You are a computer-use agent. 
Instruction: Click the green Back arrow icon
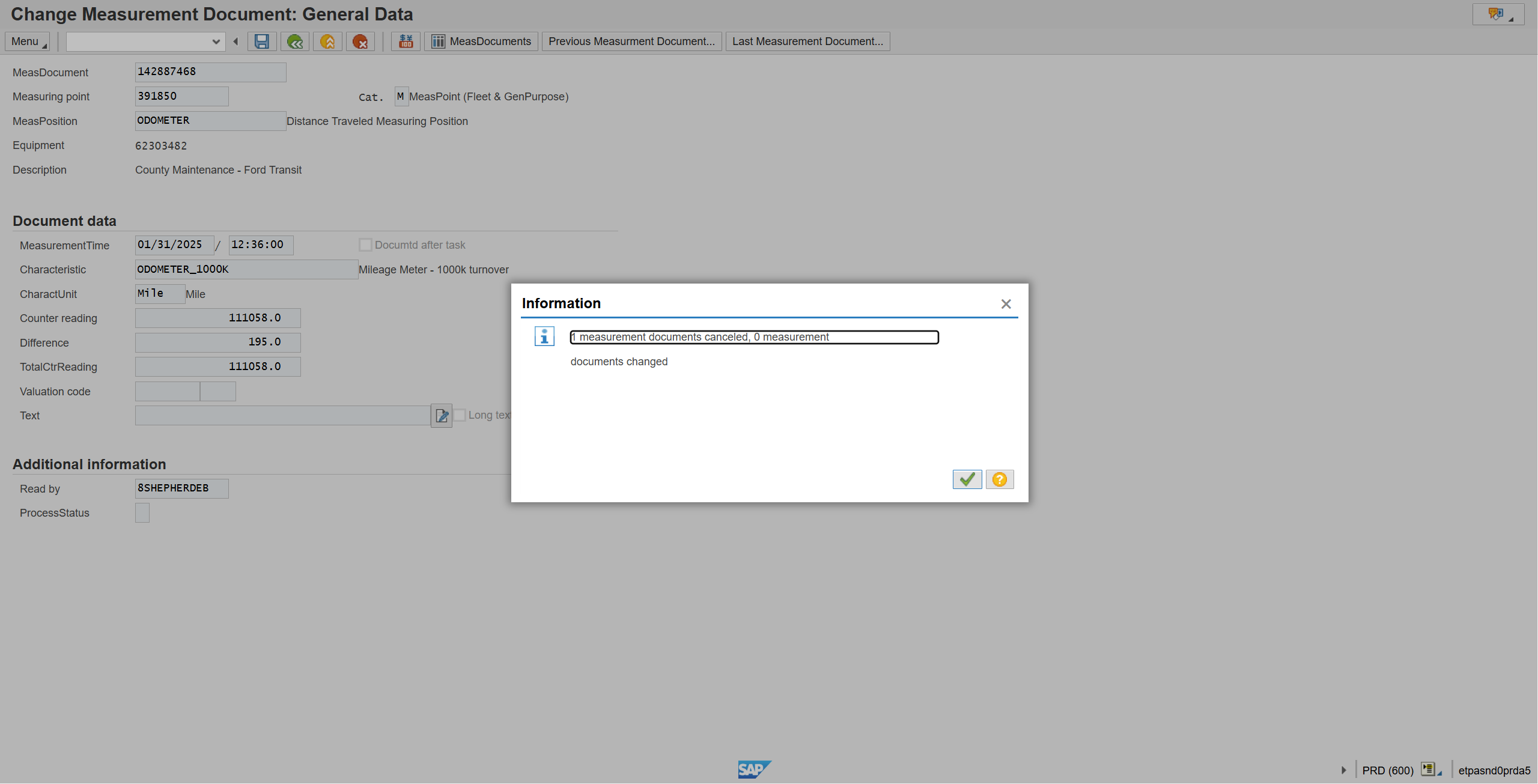(x=295, y=41)
